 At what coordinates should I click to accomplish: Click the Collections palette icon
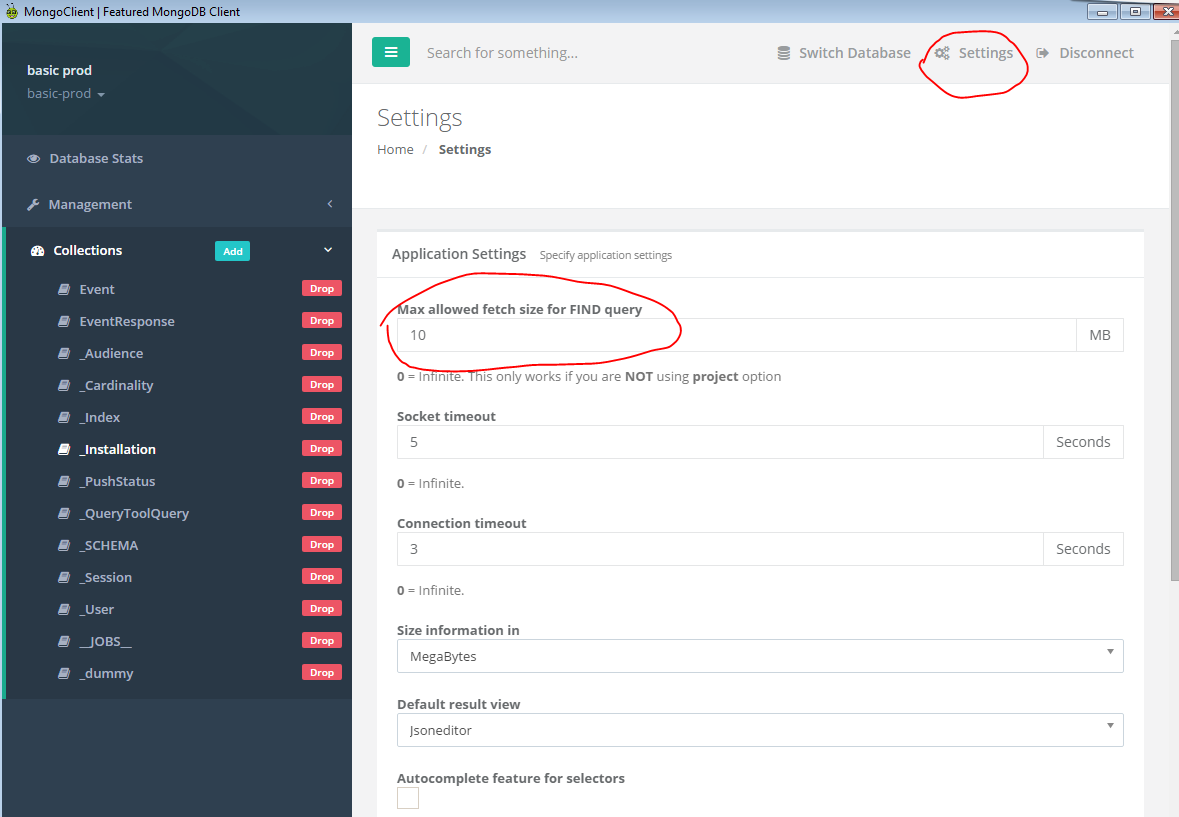tap(38, 251)
